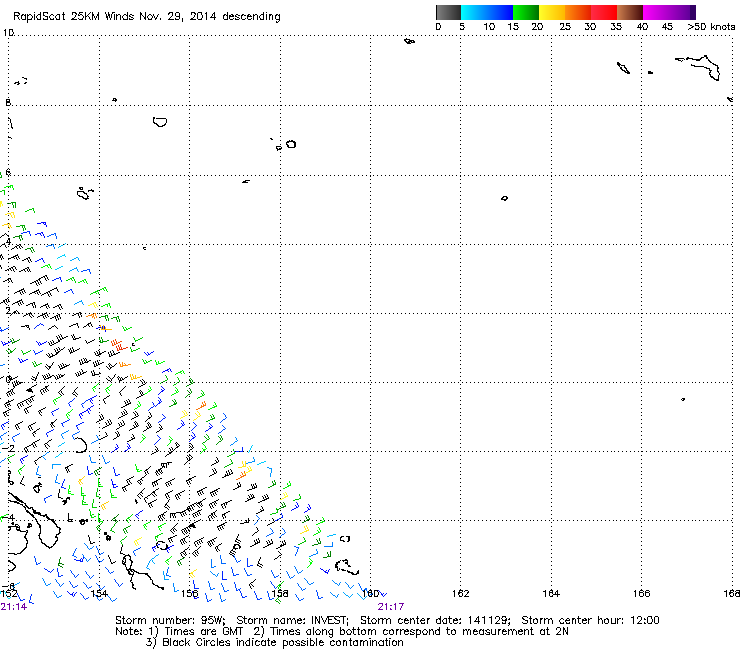Click the tiny island near 167E just south of equator

[683, 399]
